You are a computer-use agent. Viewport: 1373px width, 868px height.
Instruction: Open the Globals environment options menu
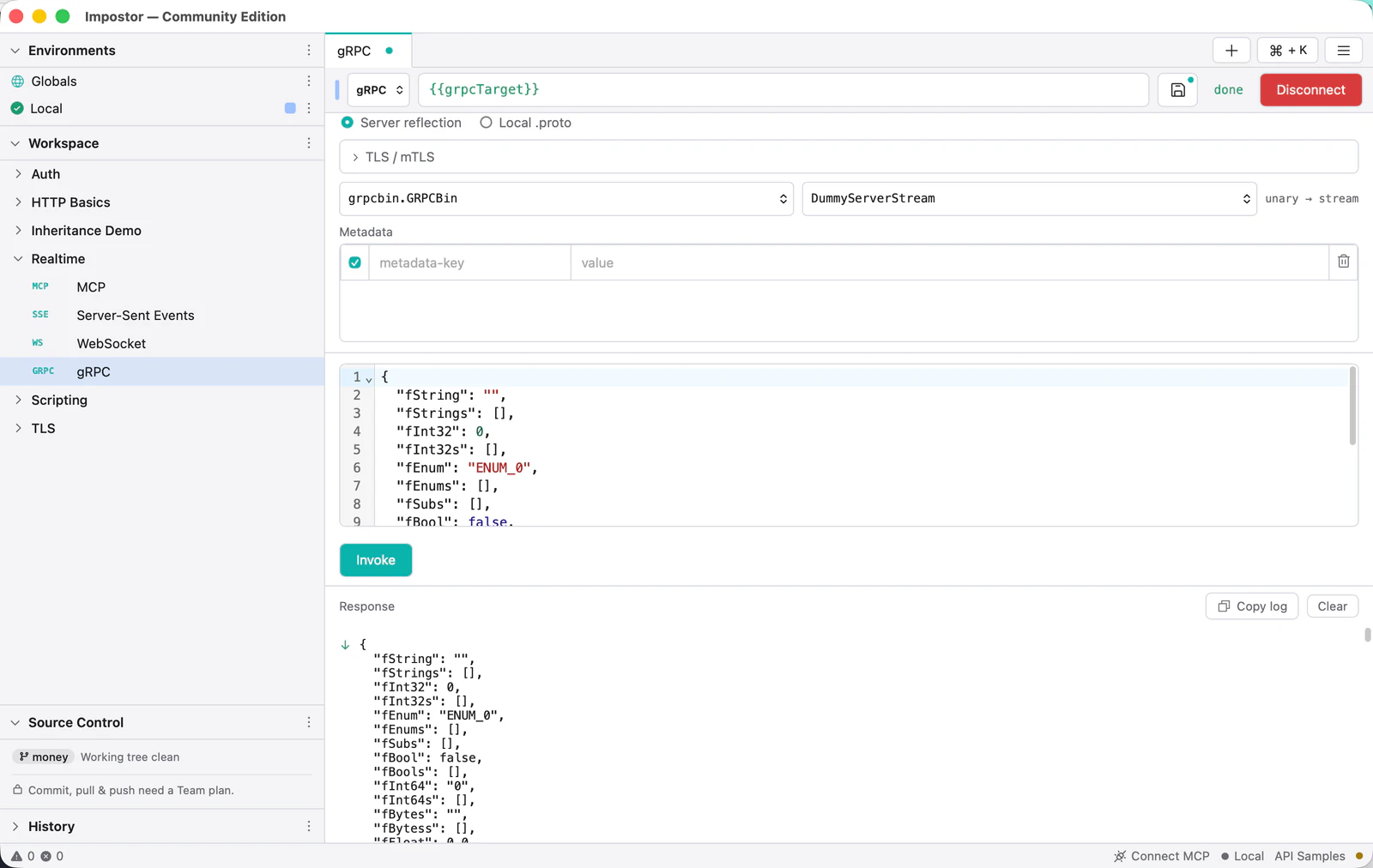tap(309, 81)
